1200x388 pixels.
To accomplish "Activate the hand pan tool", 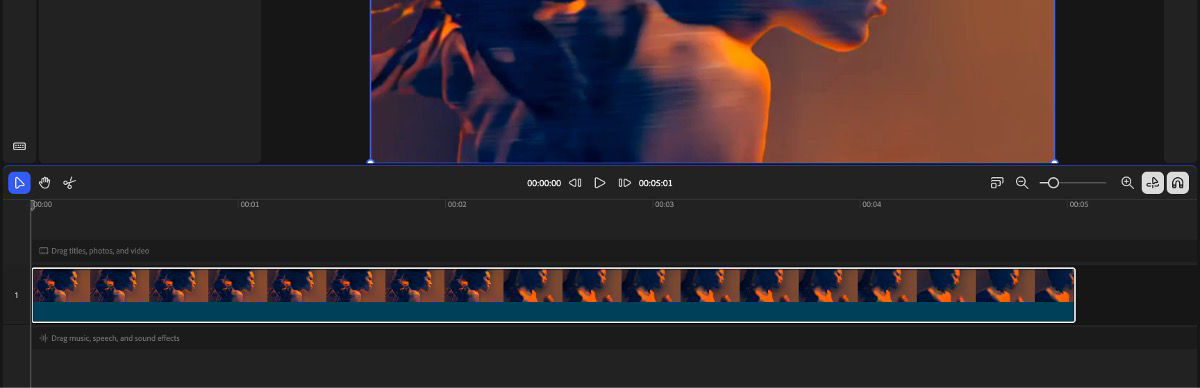I will pyautogui.click(x=45, y=183).
